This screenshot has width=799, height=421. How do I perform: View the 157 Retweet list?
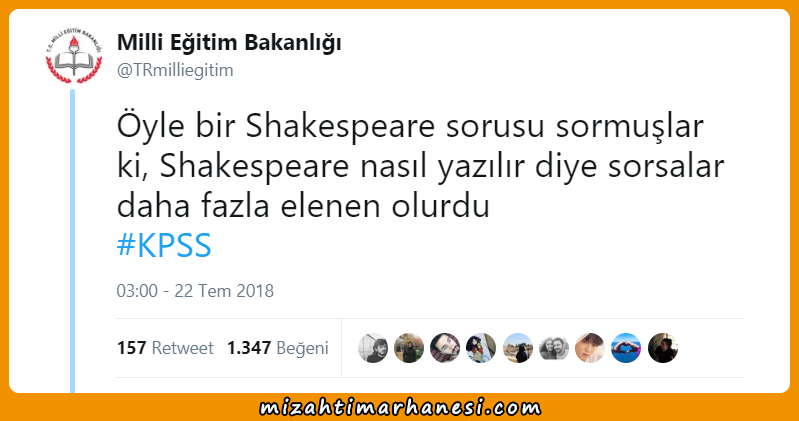(165, 348)
